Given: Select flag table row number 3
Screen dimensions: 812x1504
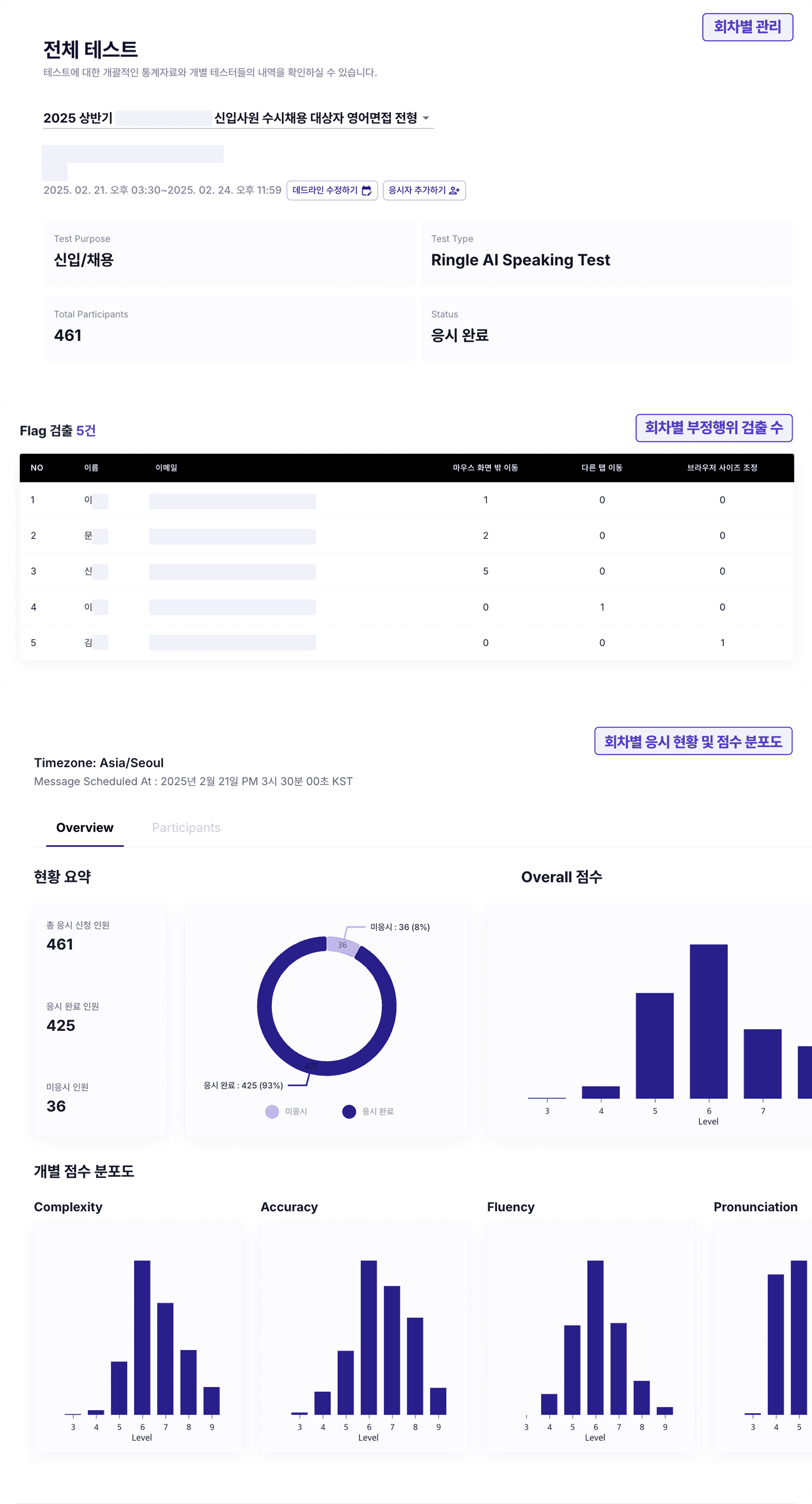Looking at the screenshot, I should click(x=406, y=571).
